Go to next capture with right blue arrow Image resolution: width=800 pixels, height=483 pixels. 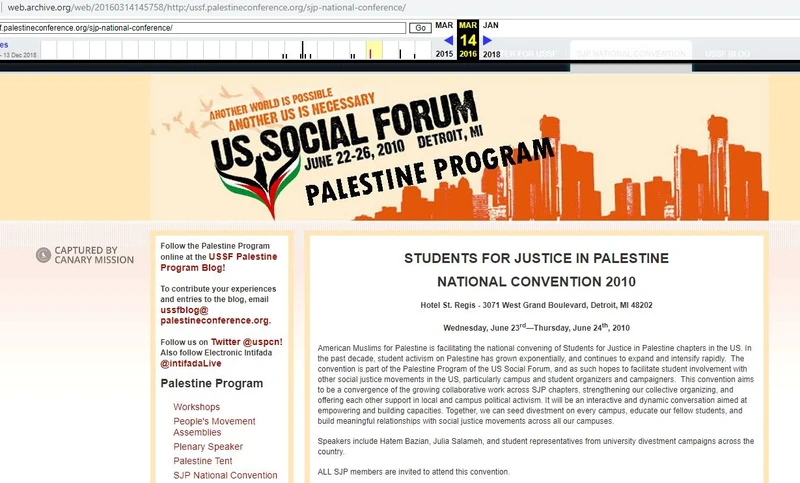click(x=487, y=40)
